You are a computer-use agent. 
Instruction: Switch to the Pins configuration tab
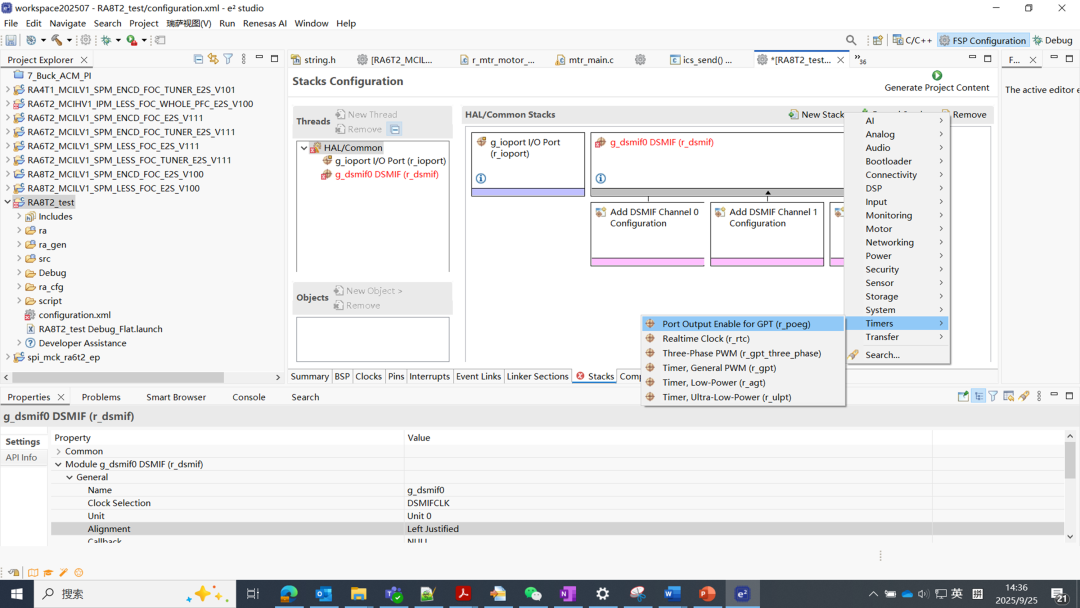click(396, 376)
